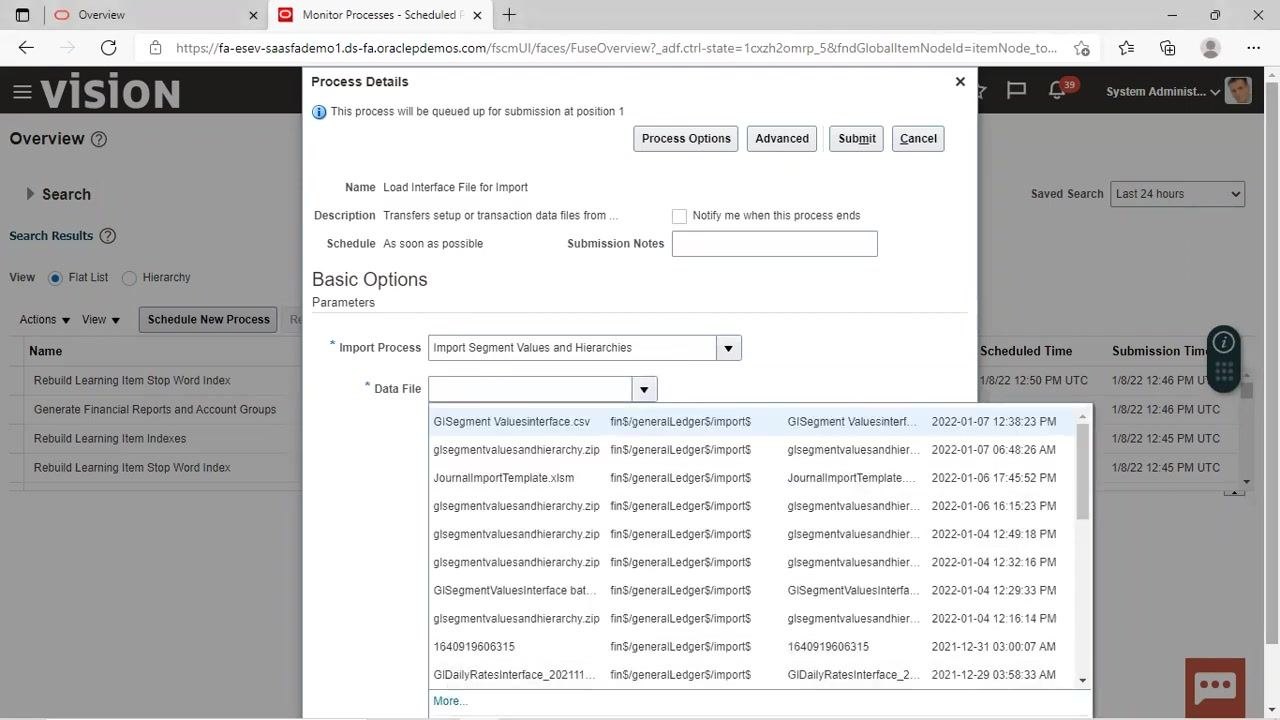Screen dimensions: 1280x720
Task: Open the browser profile avatar
Action: point(1210,47)
